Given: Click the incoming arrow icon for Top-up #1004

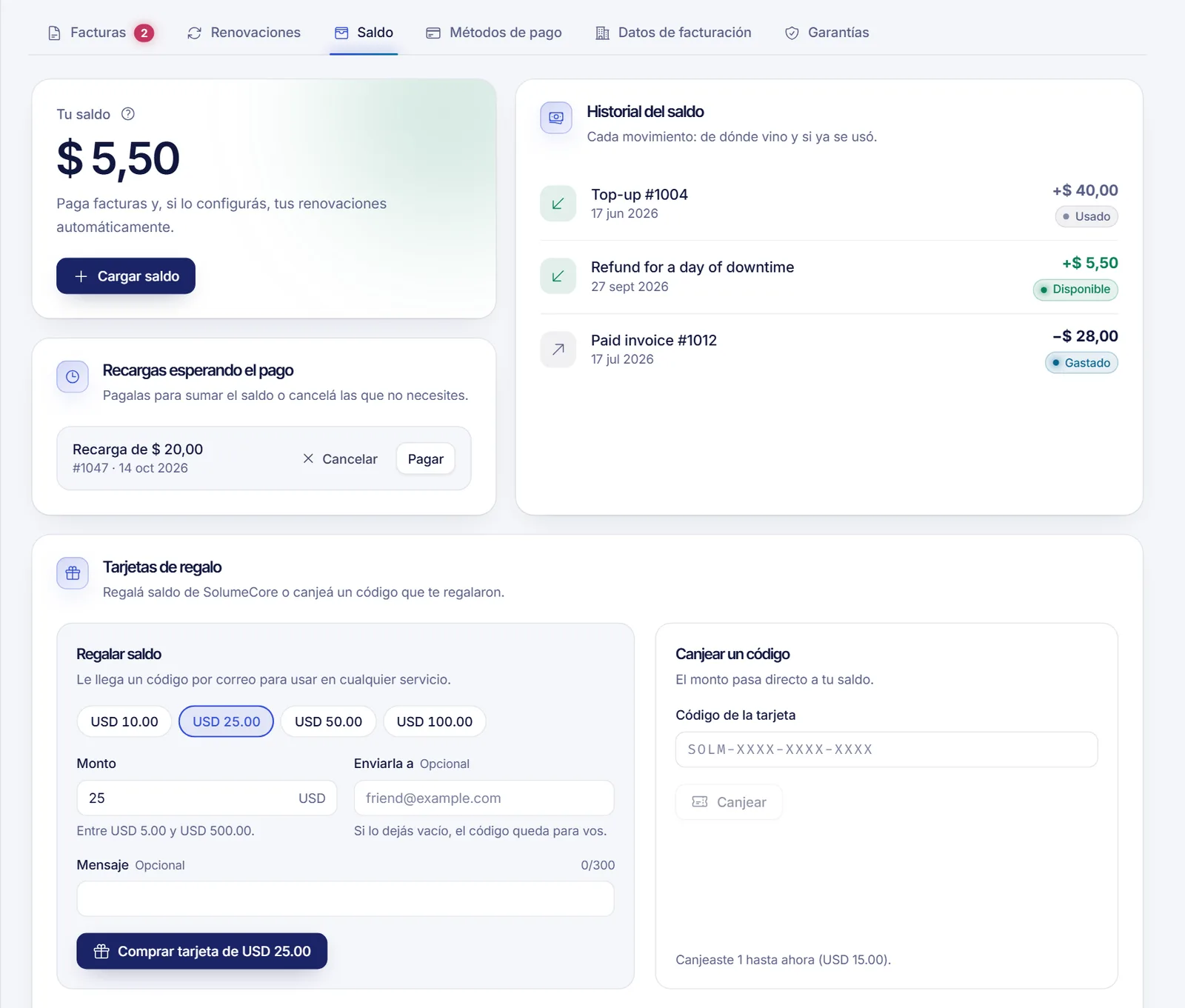Looking at the screenshot, I should tap(558, 204).
